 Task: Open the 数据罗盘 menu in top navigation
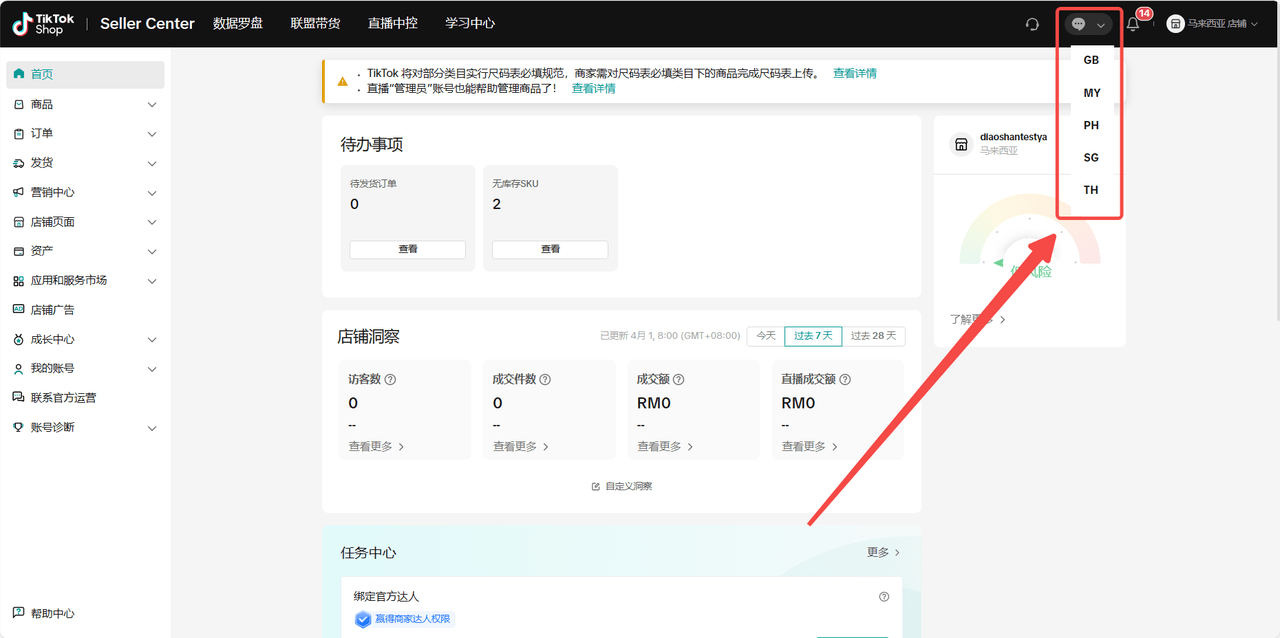click(238, 23)
